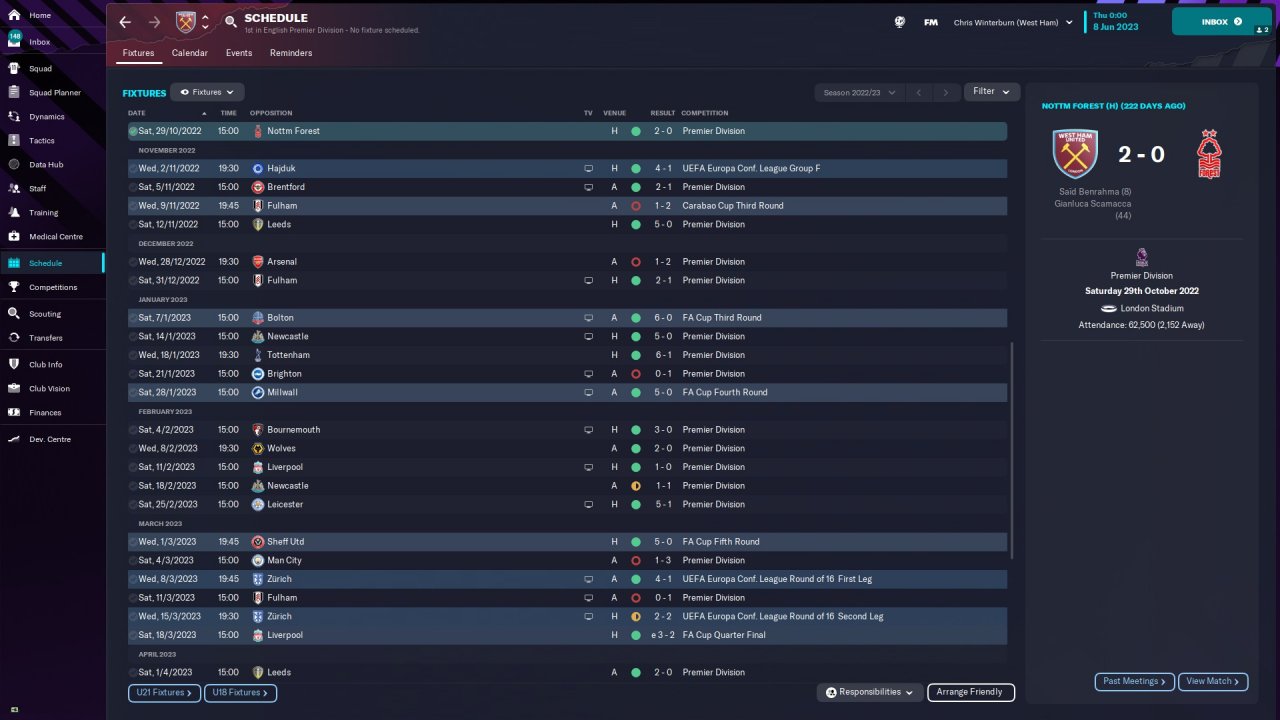Go to the previous season with left chevron
Screen dimensions: 1280x720
[x=919, y=93]
